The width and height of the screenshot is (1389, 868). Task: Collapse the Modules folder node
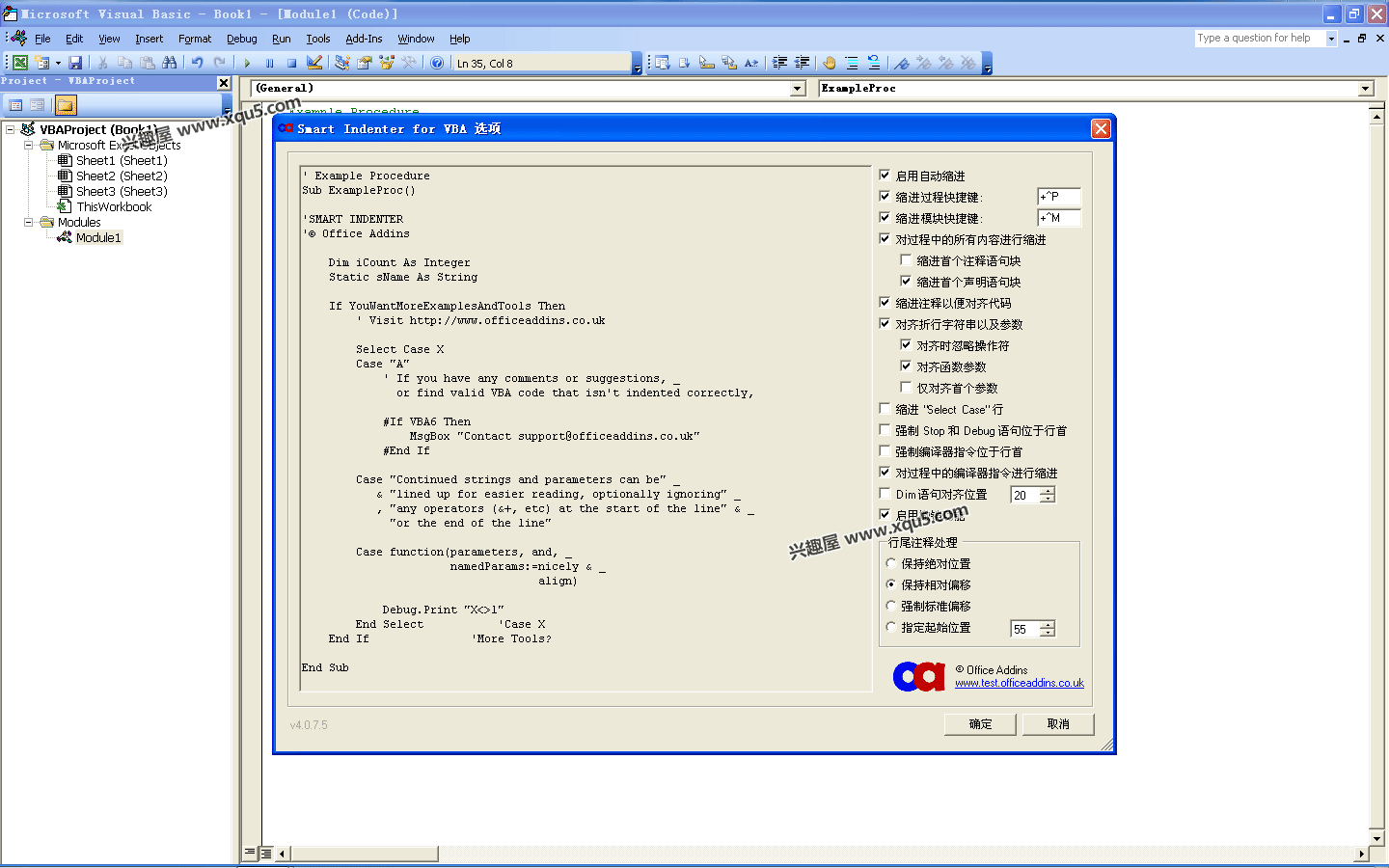[29, 222]
